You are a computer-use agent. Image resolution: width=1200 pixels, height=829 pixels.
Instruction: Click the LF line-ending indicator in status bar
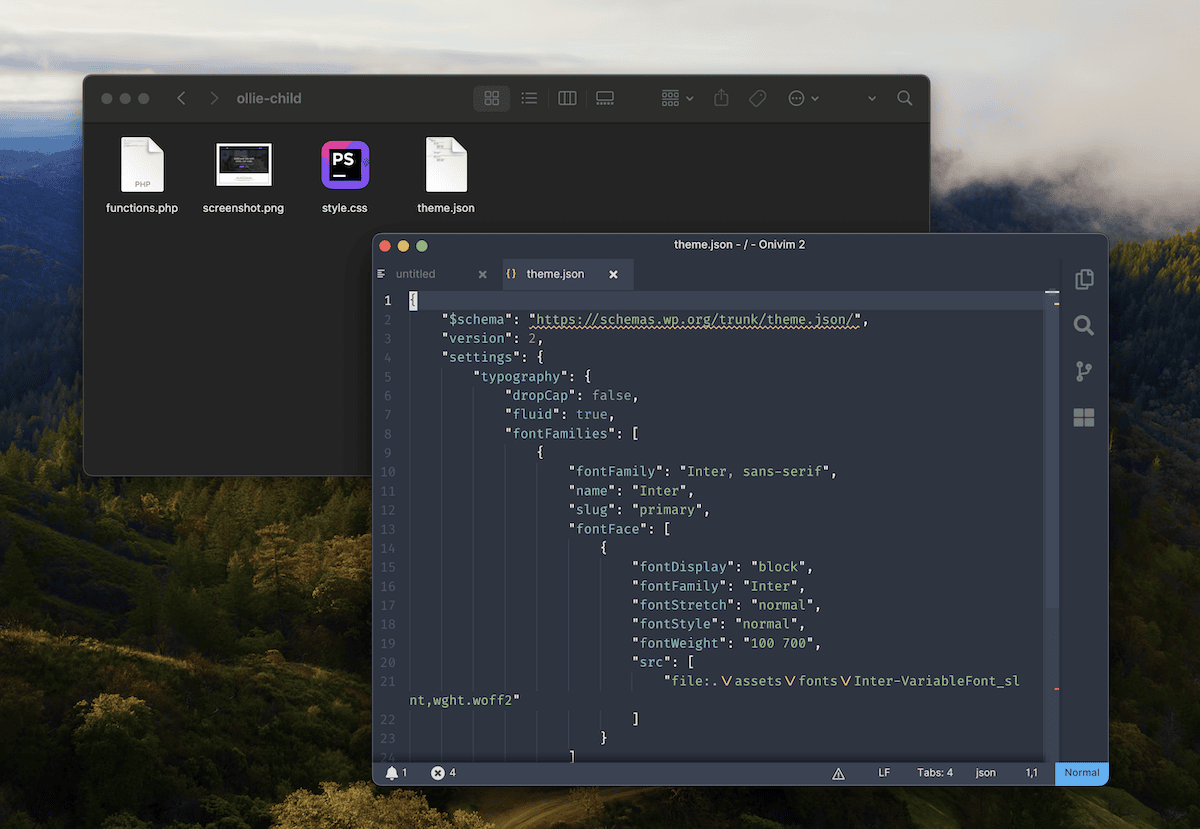884,772
